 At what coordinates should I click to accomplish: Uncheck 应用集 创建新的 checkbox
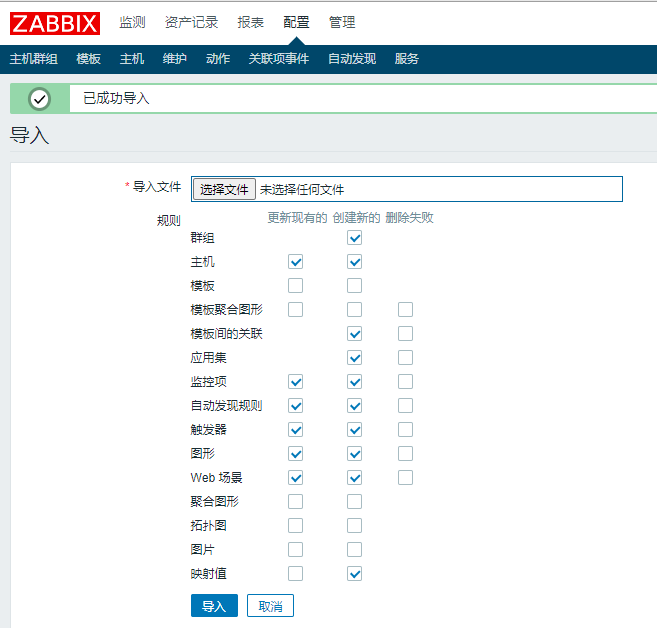pyautogui.click(x=354, y=358)
